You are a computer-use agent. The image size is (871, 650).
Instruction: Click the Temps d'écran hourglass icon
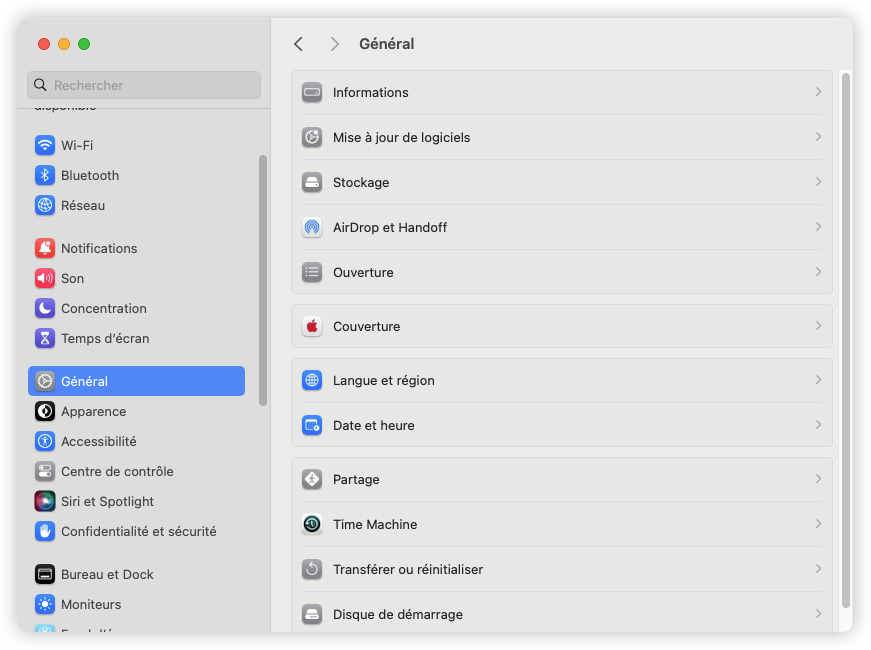point(45,338)
